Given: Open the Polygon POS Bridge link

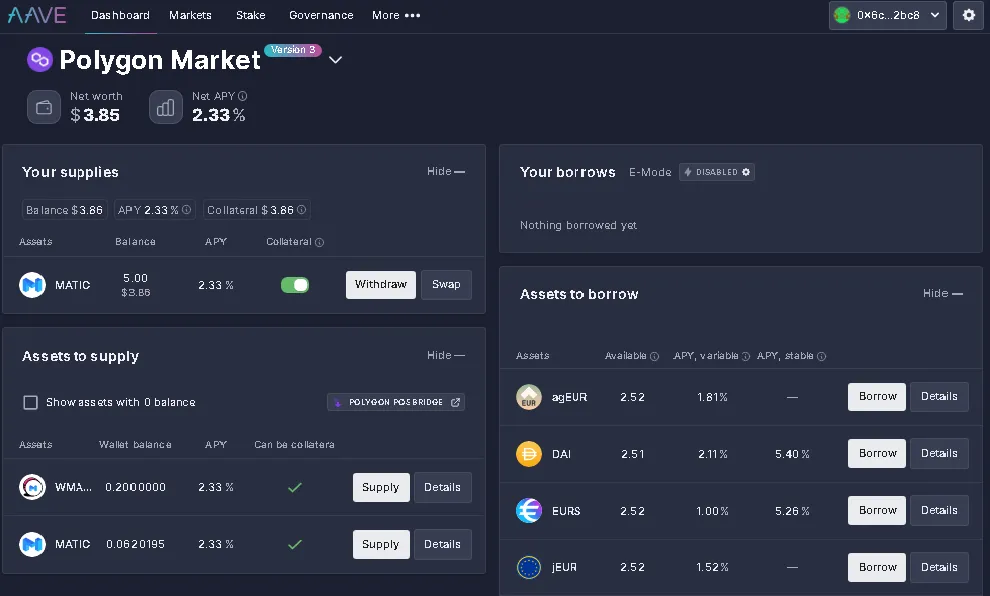Looking at the screenshot, I should 396,402.
